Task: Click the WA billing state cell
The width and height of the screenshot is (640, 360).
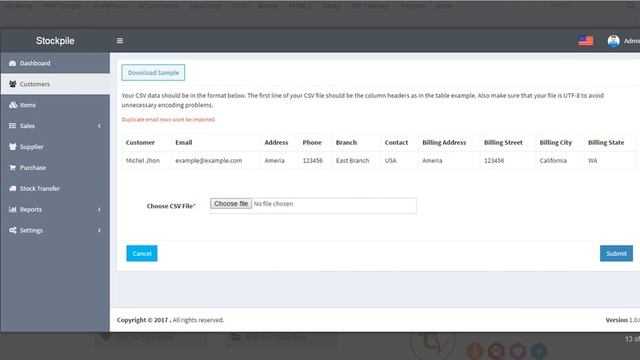Action: pyautogui.click(x=592, y=160)
